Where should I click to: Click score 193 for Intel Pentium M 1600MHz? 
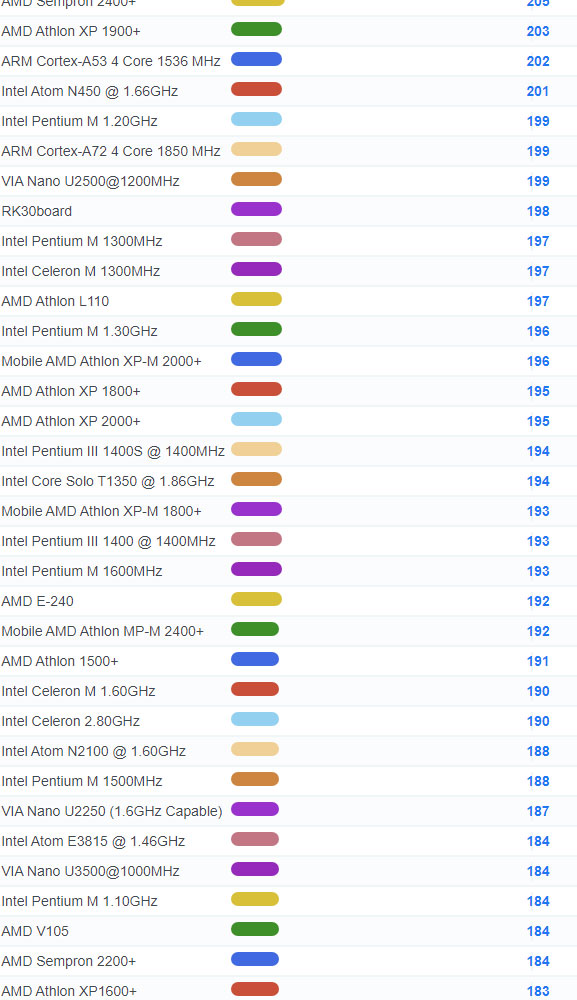point(538,571)
